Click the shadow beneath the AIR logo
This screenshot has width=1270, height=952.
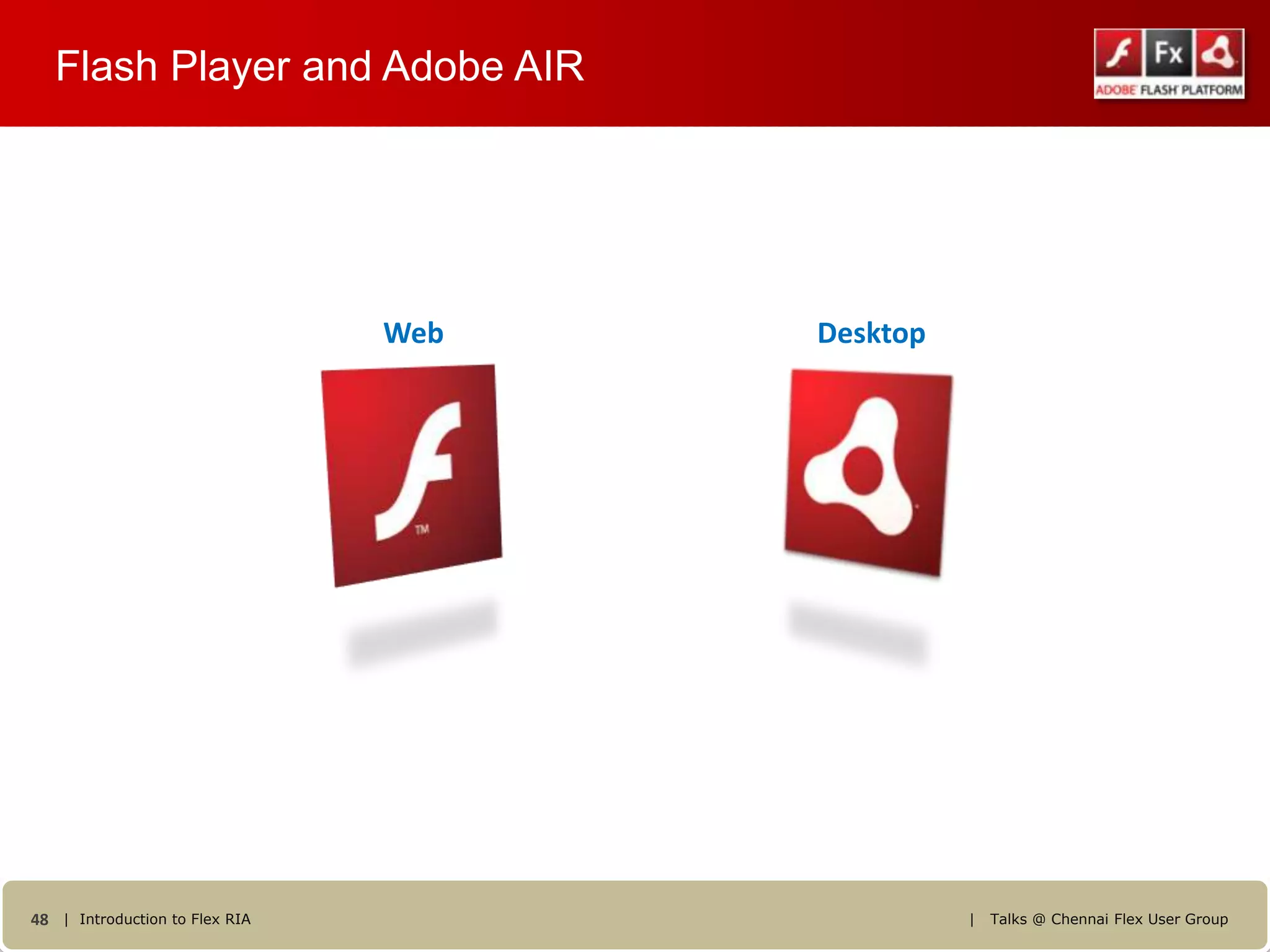pyautogui.click(x=859, y=632)
